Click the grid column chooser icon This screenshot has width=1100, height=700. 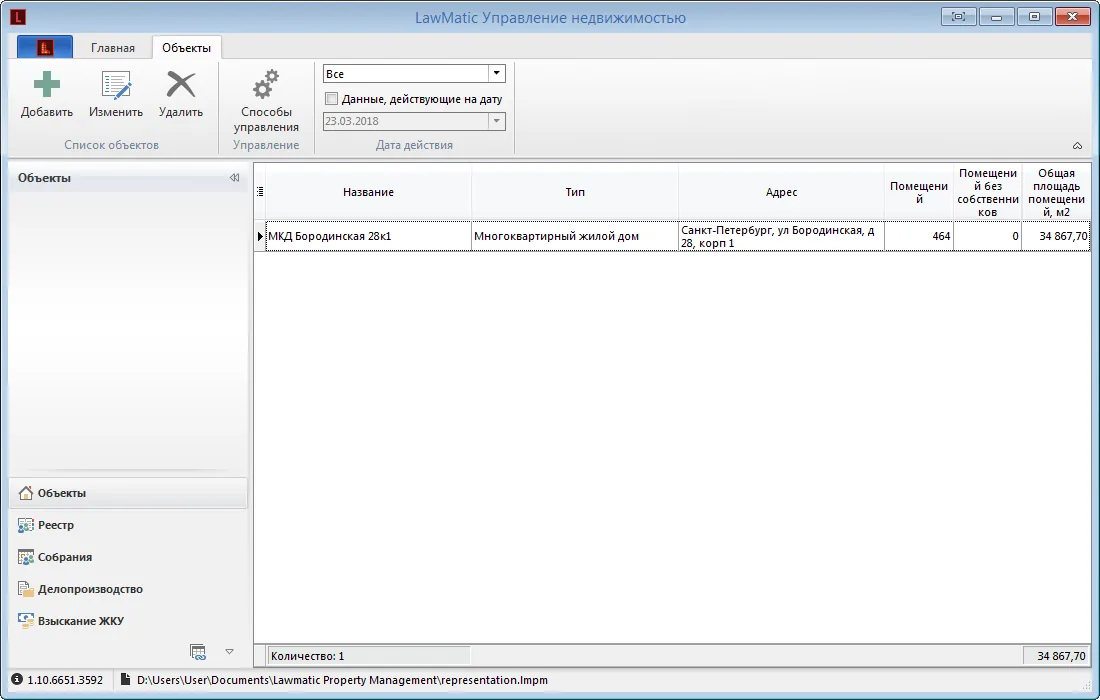(260, 192)
